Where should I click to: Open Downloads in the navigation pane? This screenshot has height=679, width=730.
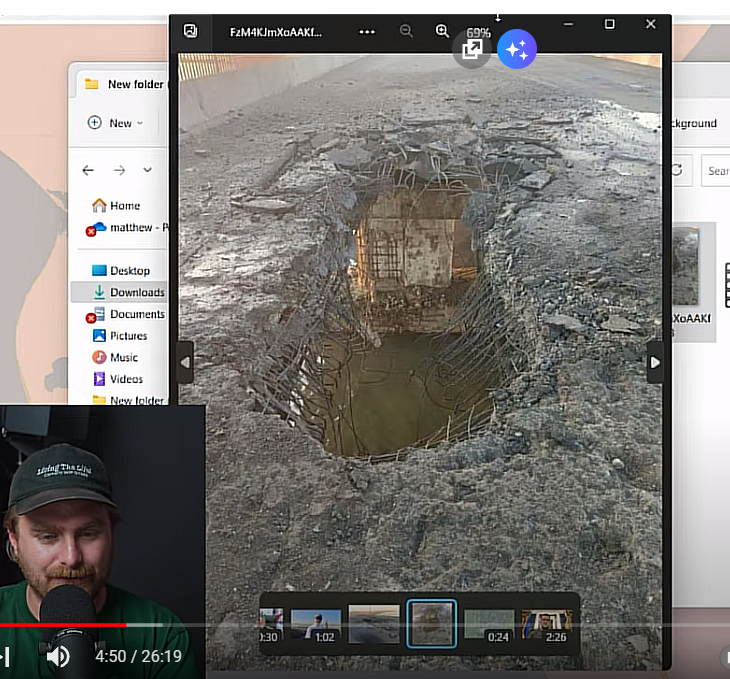coord(137,292)
